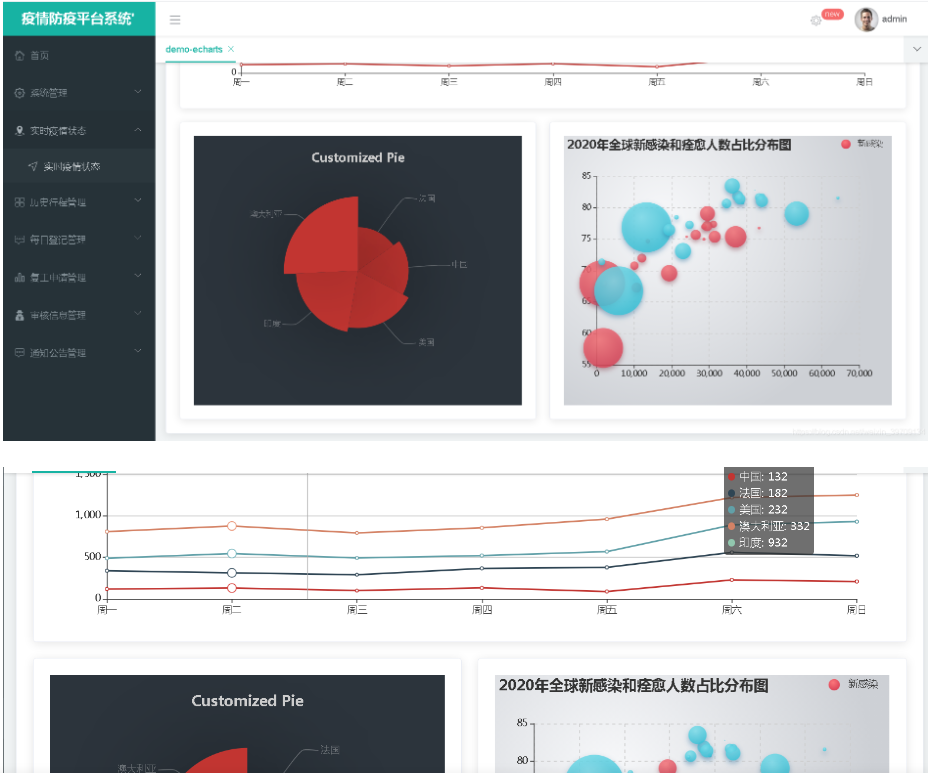
Task: Click tooltip row 印度: 932
Action: click(758, 543)
